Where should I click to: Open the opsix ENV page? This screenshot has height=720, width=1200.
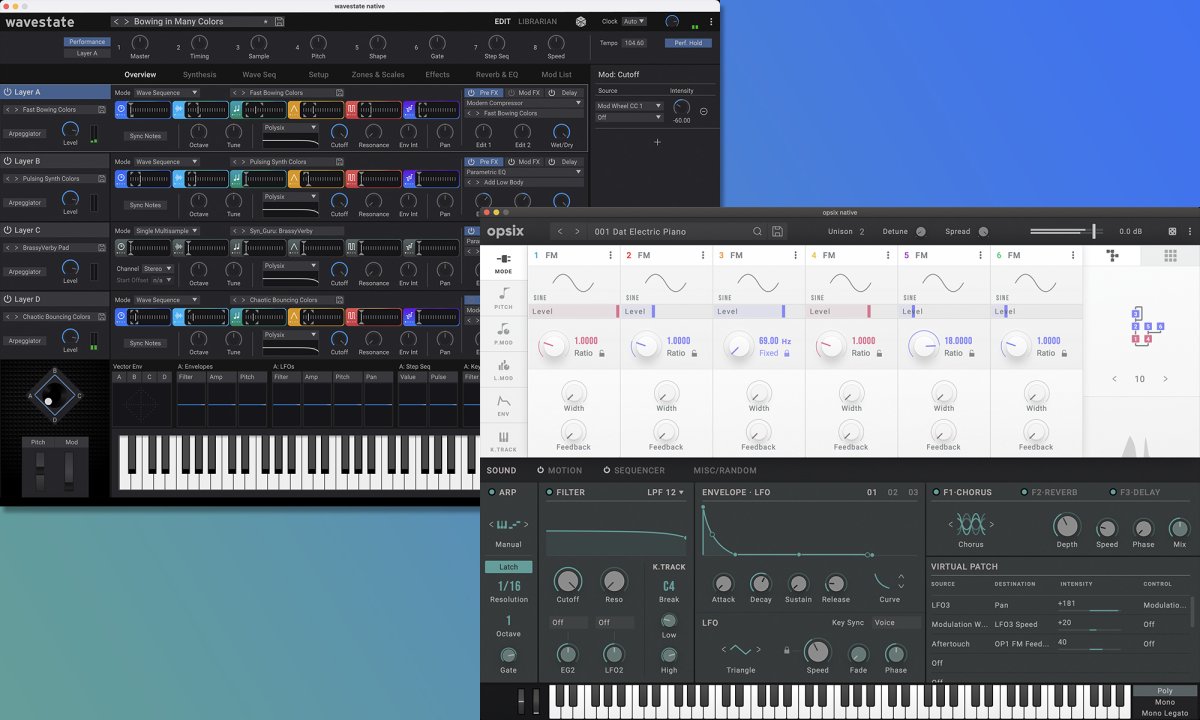coord(503,405)
